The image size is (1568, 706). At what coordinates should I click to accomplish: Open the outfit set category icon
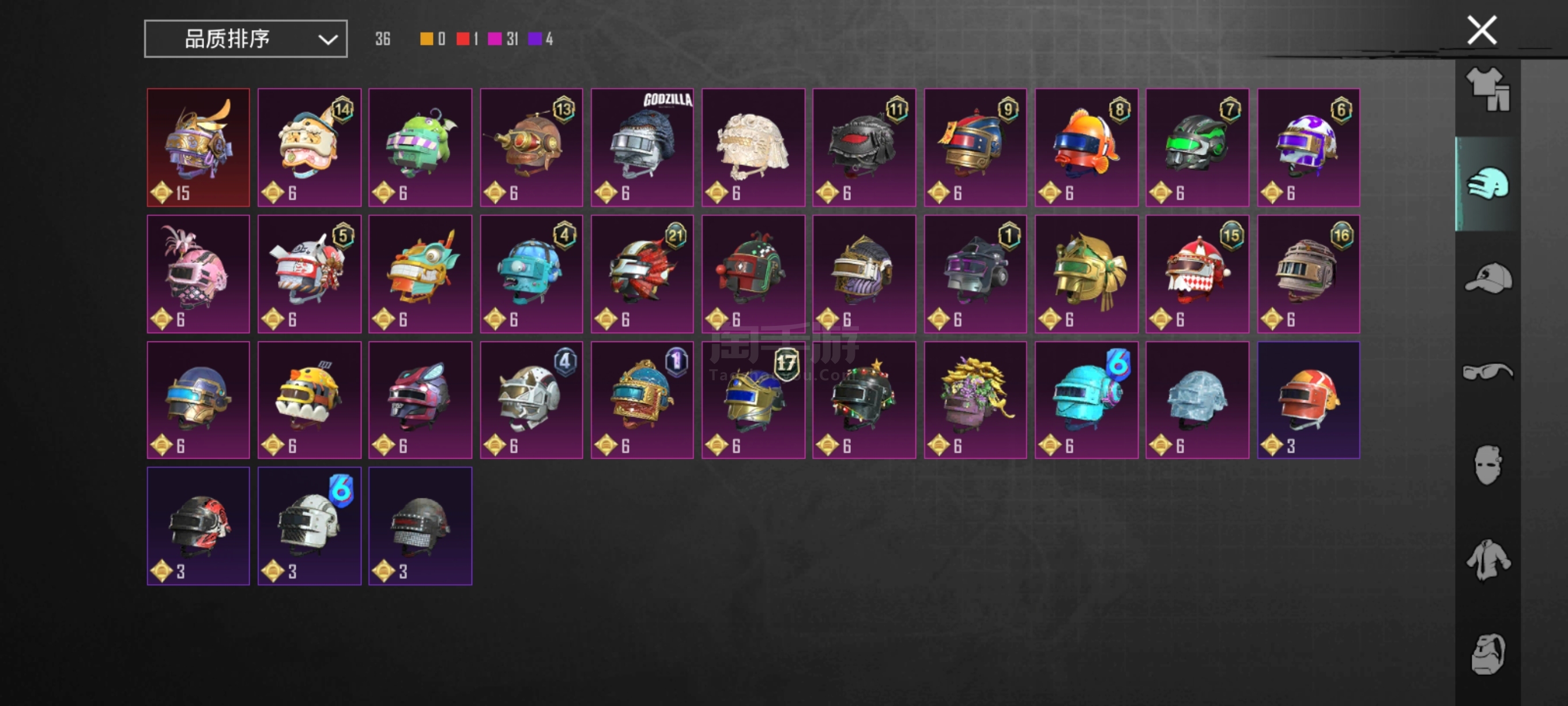click(1488, 89)
